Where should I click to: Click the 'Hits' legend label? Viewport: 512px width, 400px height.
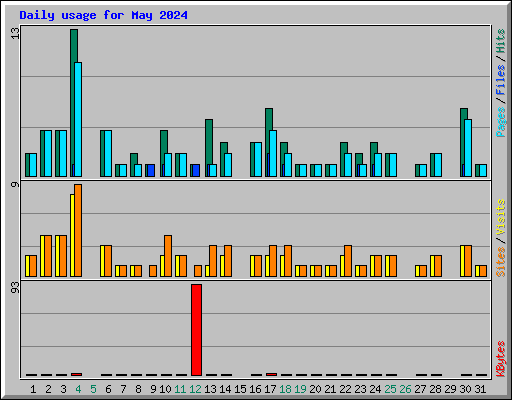(500, 41)
